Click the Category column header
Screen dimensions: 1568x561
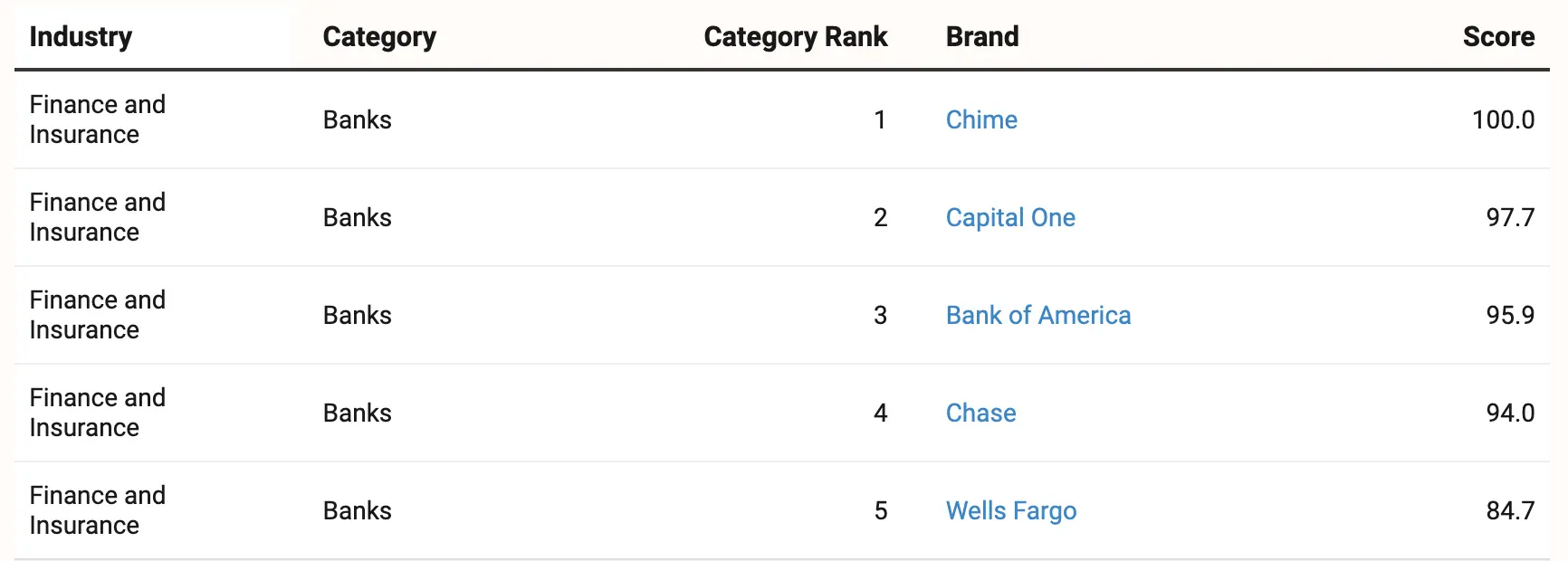379,36
